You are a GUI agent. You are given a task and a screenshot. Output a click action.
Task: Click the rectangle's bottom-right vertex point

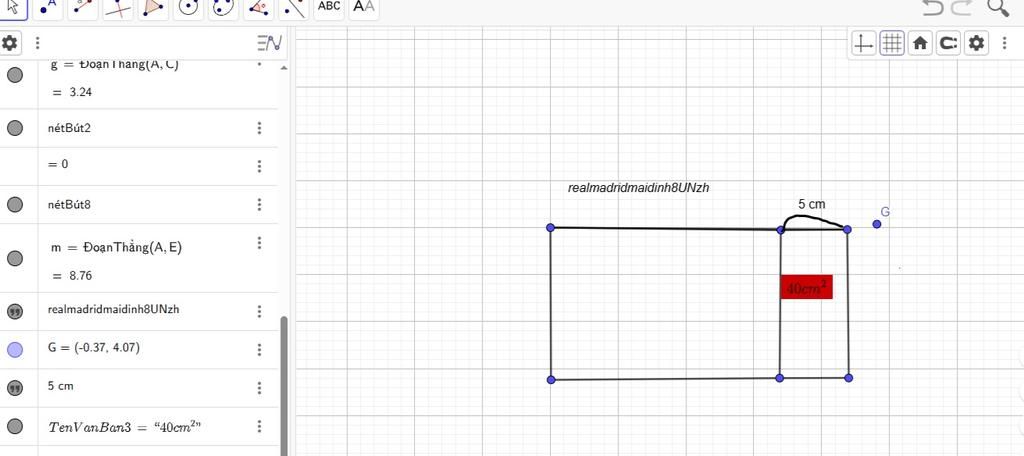848,378
